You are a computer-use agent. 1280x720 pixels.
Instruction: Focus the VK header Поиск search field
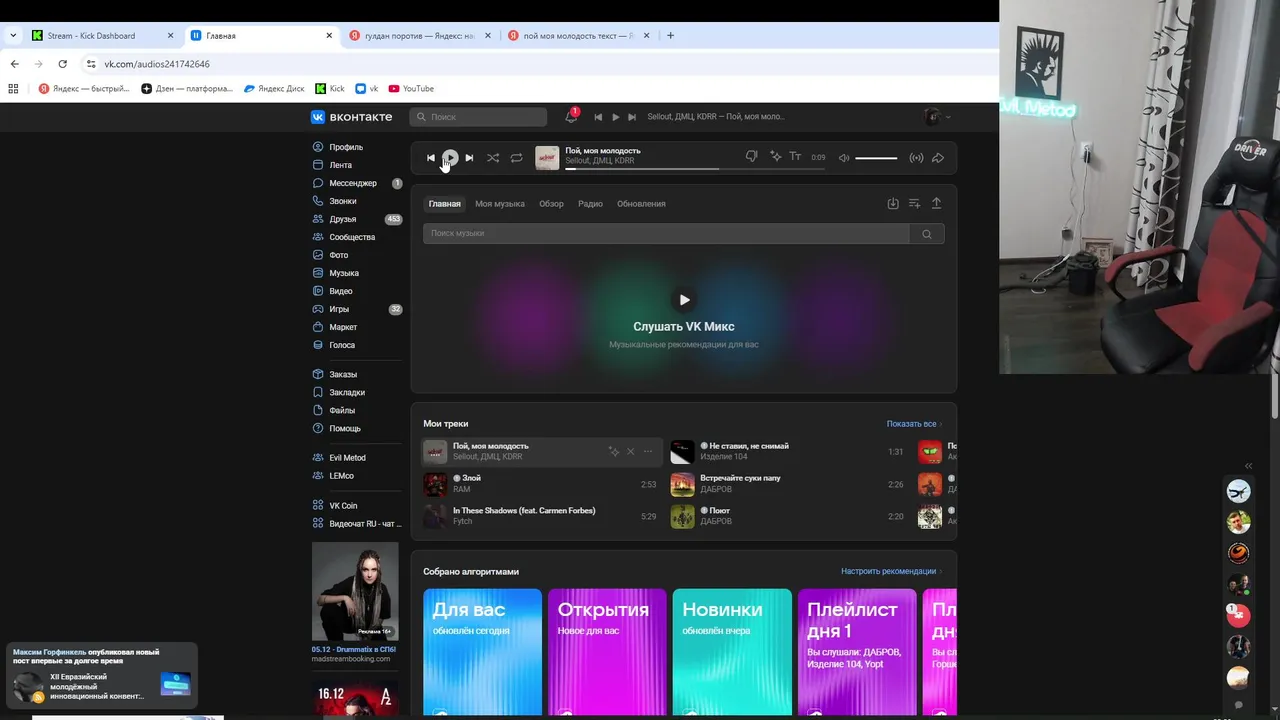point(478,117)
